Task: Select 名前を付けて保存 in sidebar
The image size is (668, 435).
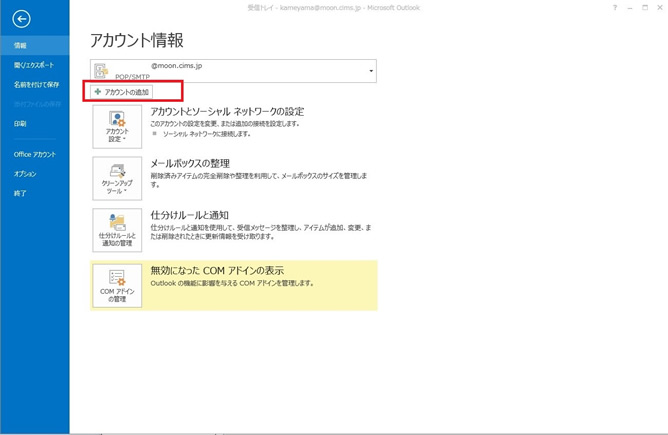Action: 35,85
